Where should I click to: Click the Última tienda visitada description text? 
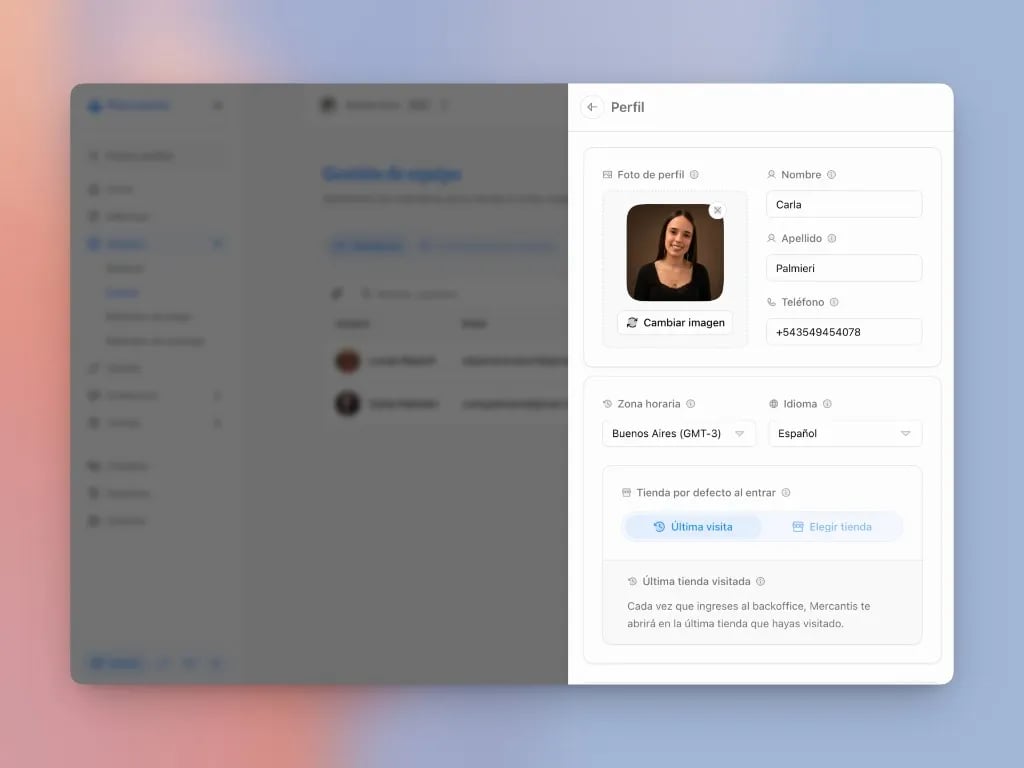pos(748,615)
